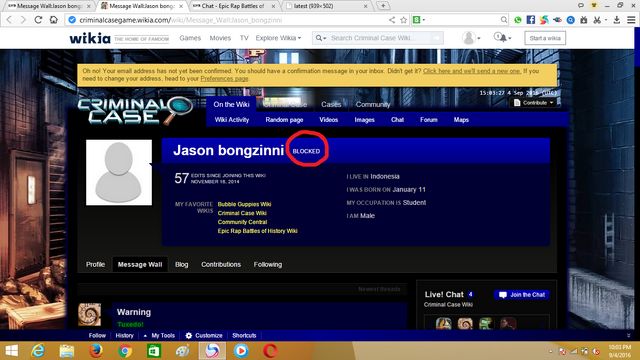640x360 pixels.
Task: Open the Following tab
Action: (x=268, y=264)
